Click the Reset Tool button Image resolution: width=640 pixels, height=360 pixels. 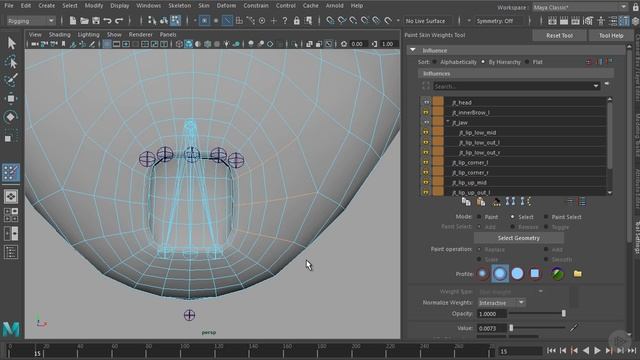click(559, 36)
